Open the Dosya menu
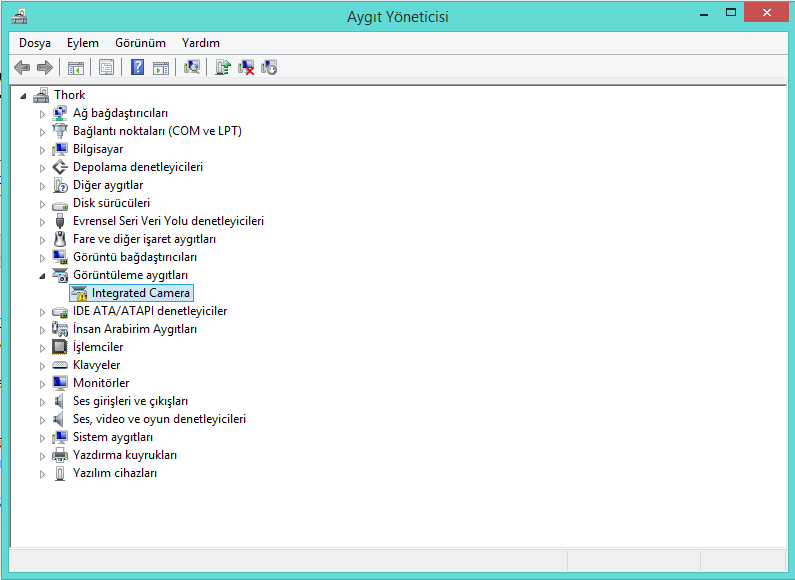 pos(35,43)
